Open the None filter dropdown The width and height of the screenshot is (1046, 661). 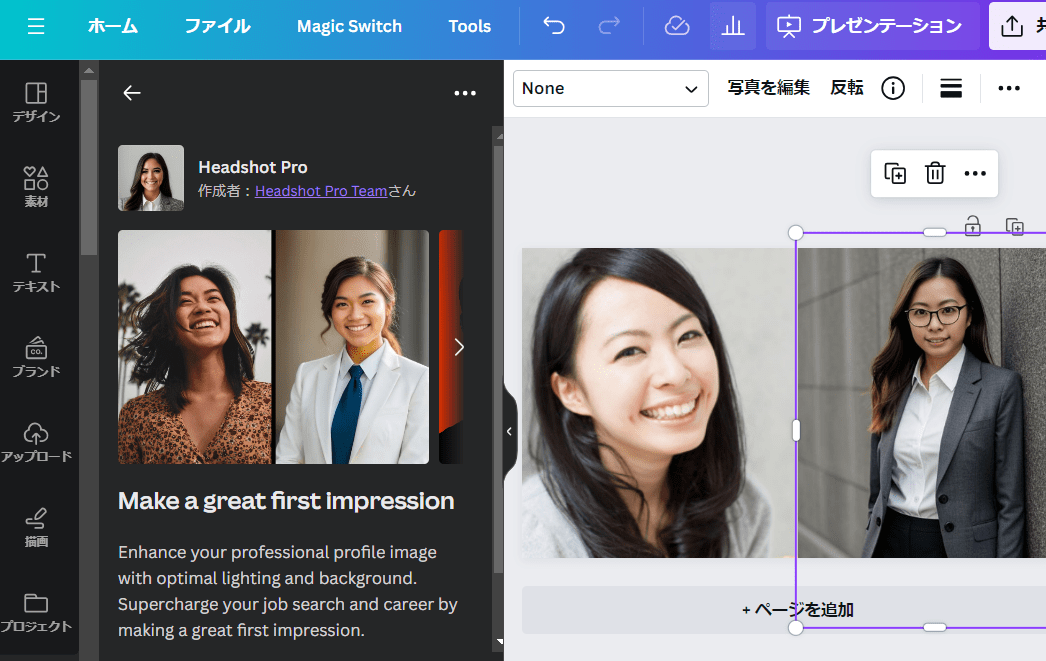pyautogui.click(x=610, y=88)
